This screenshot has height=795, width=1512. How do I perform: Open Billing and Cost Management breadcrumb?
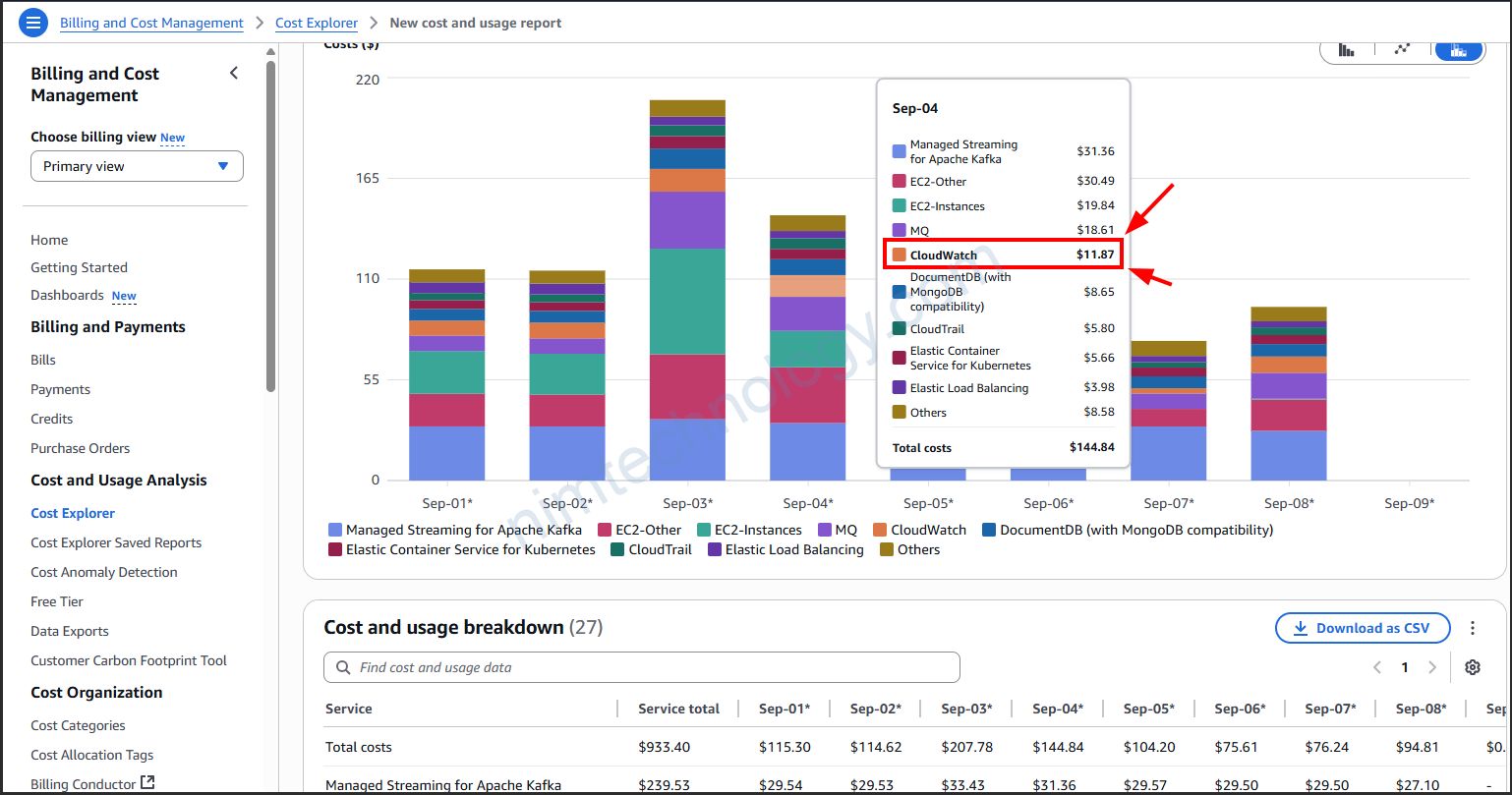pyautogui.click(x=151, y=23)
